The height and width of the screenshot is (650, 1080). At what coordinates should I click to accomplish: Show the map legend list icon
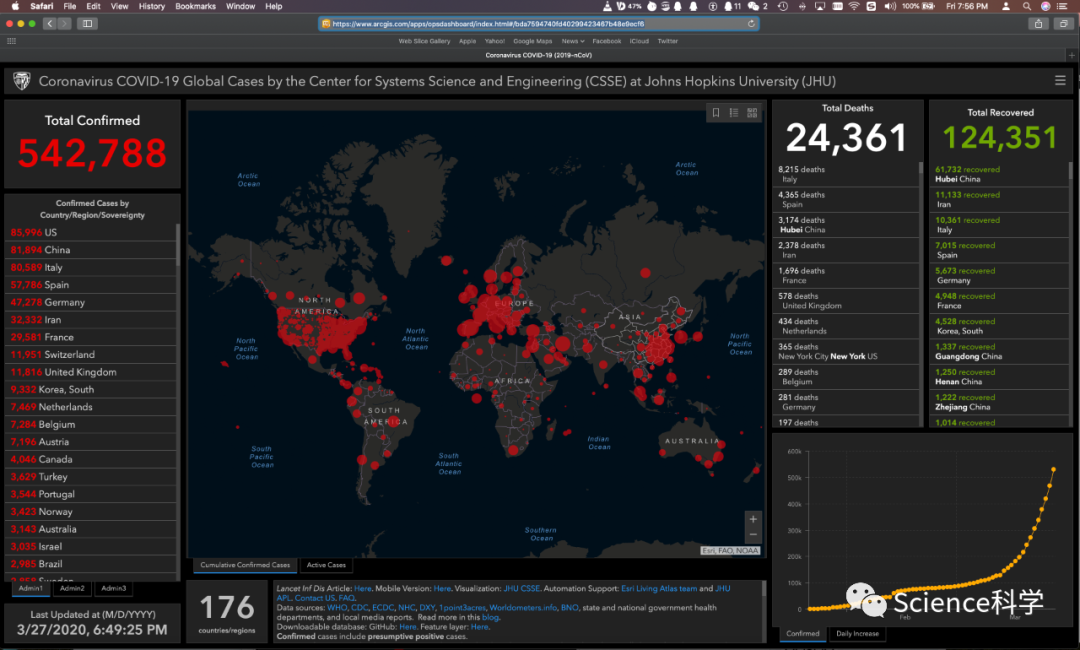(x=734, y=112)
